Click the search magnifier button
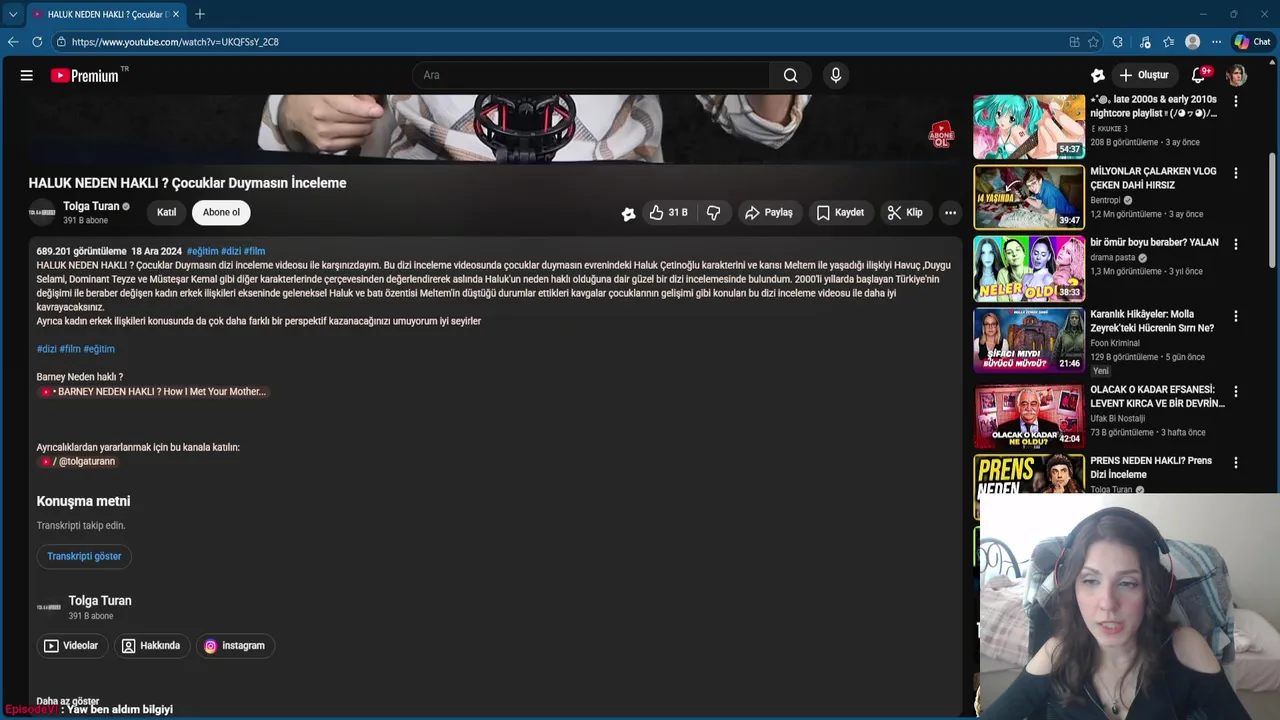 point(790,75)
